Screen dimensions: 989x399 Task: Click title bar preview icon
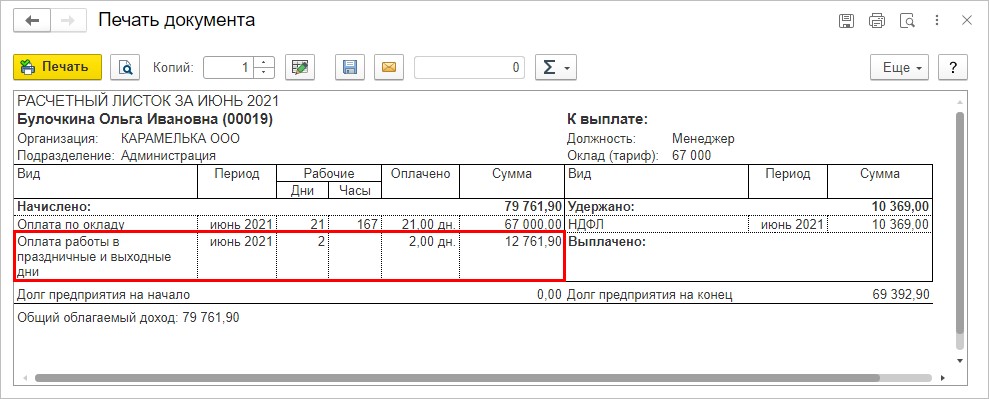click(x=908, y=21)
